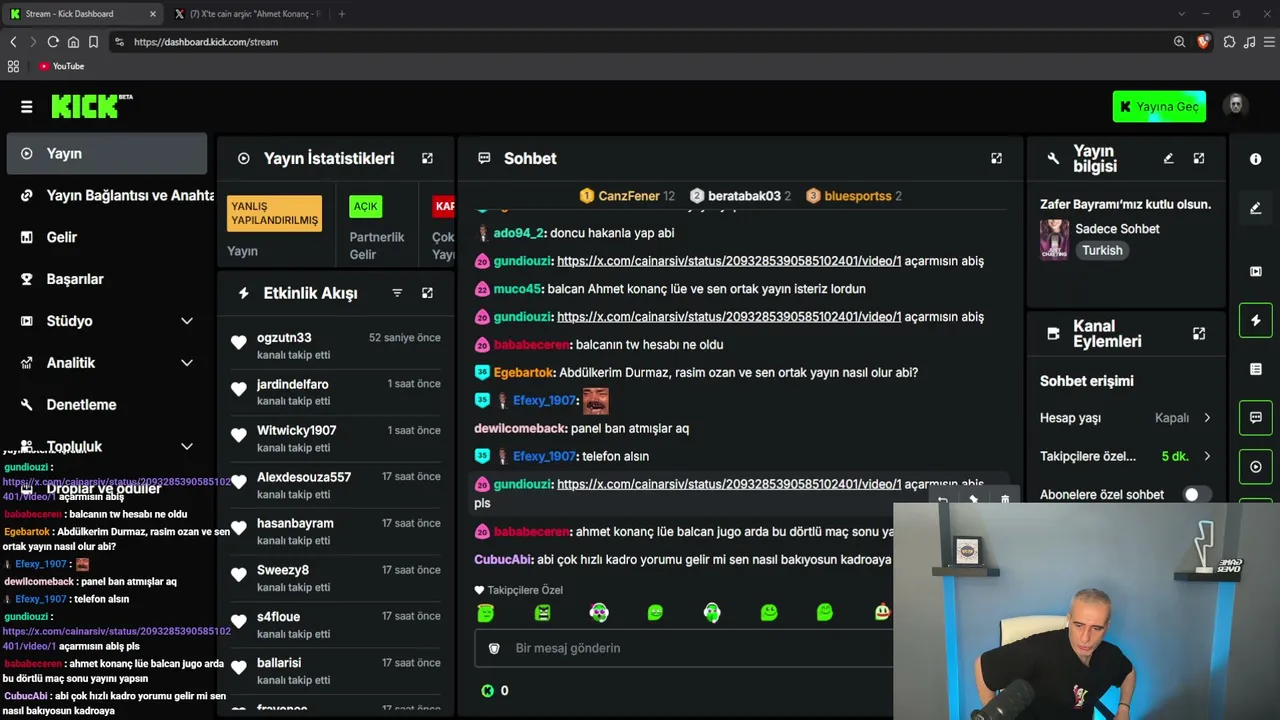Viewport: 1280px width, 720px height.
Task: Click the browser address bar URL
Action: coord(206,42)
